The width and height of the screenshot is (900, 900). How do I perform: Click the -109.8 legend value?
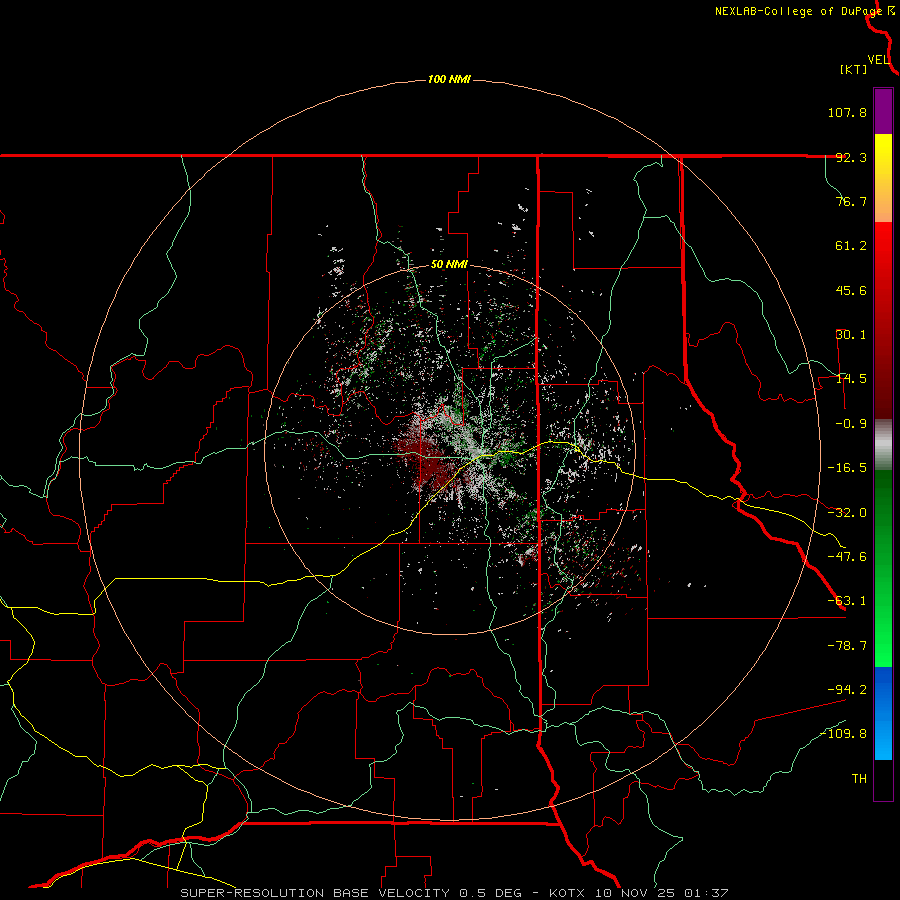point(844,734)
